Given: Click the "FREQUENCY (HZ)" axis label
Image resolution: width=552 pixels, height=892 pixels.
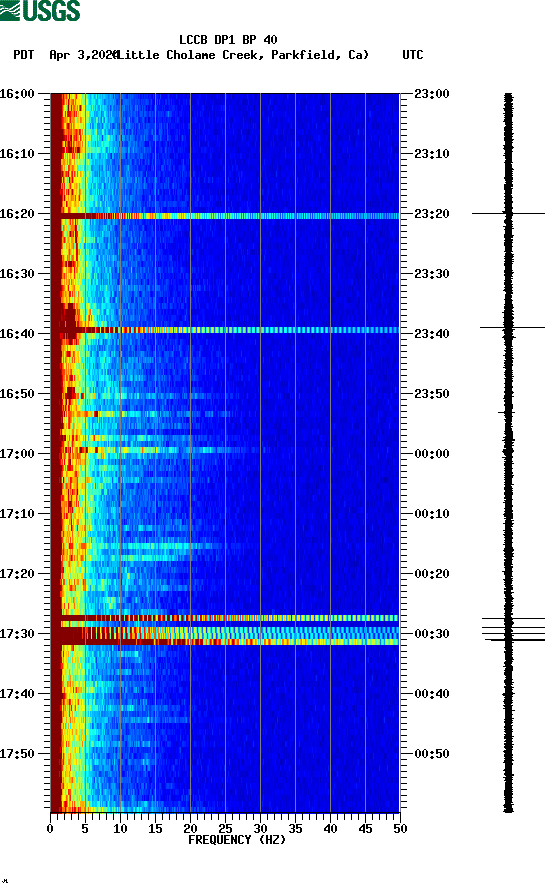Looking at the screenshot, I should pos(237,840).
